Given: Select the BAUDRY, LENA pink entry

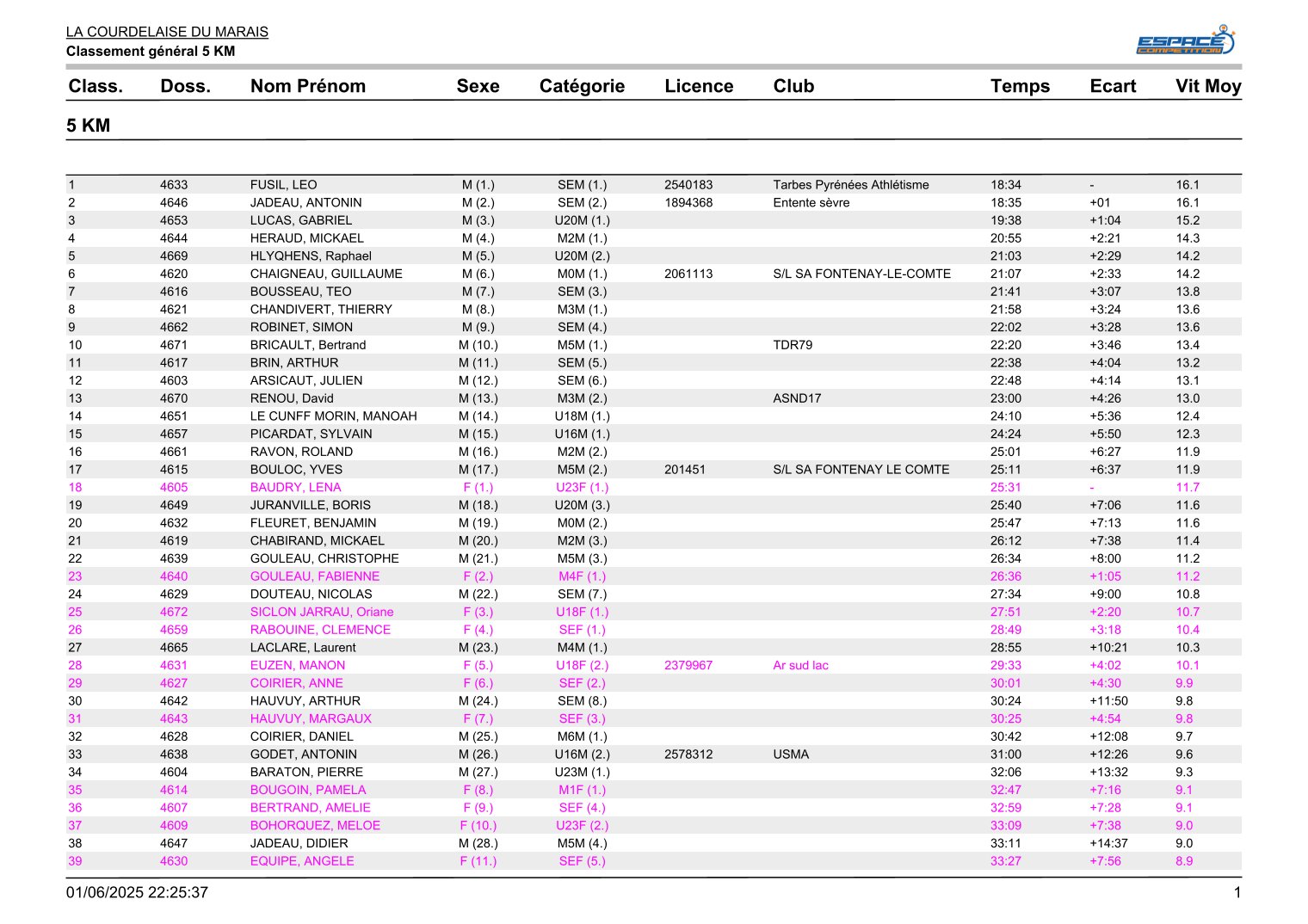Looking at the screenshot, I should tap(296, 487).
